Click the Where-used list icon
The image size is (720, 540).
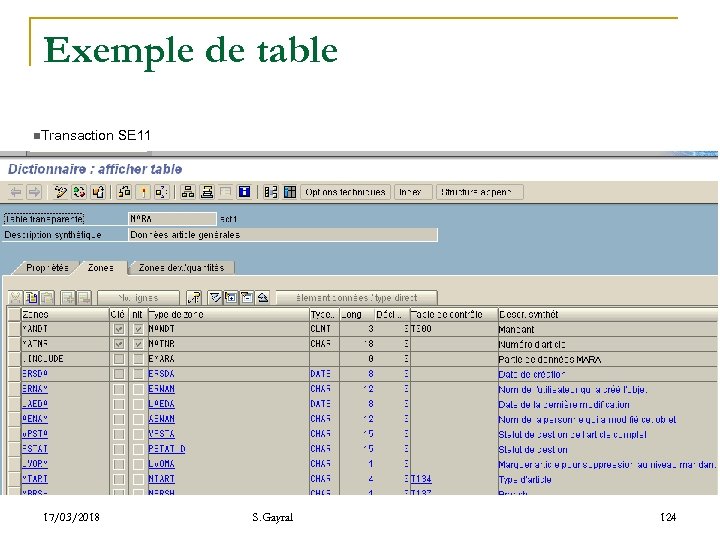pos(161,192)
